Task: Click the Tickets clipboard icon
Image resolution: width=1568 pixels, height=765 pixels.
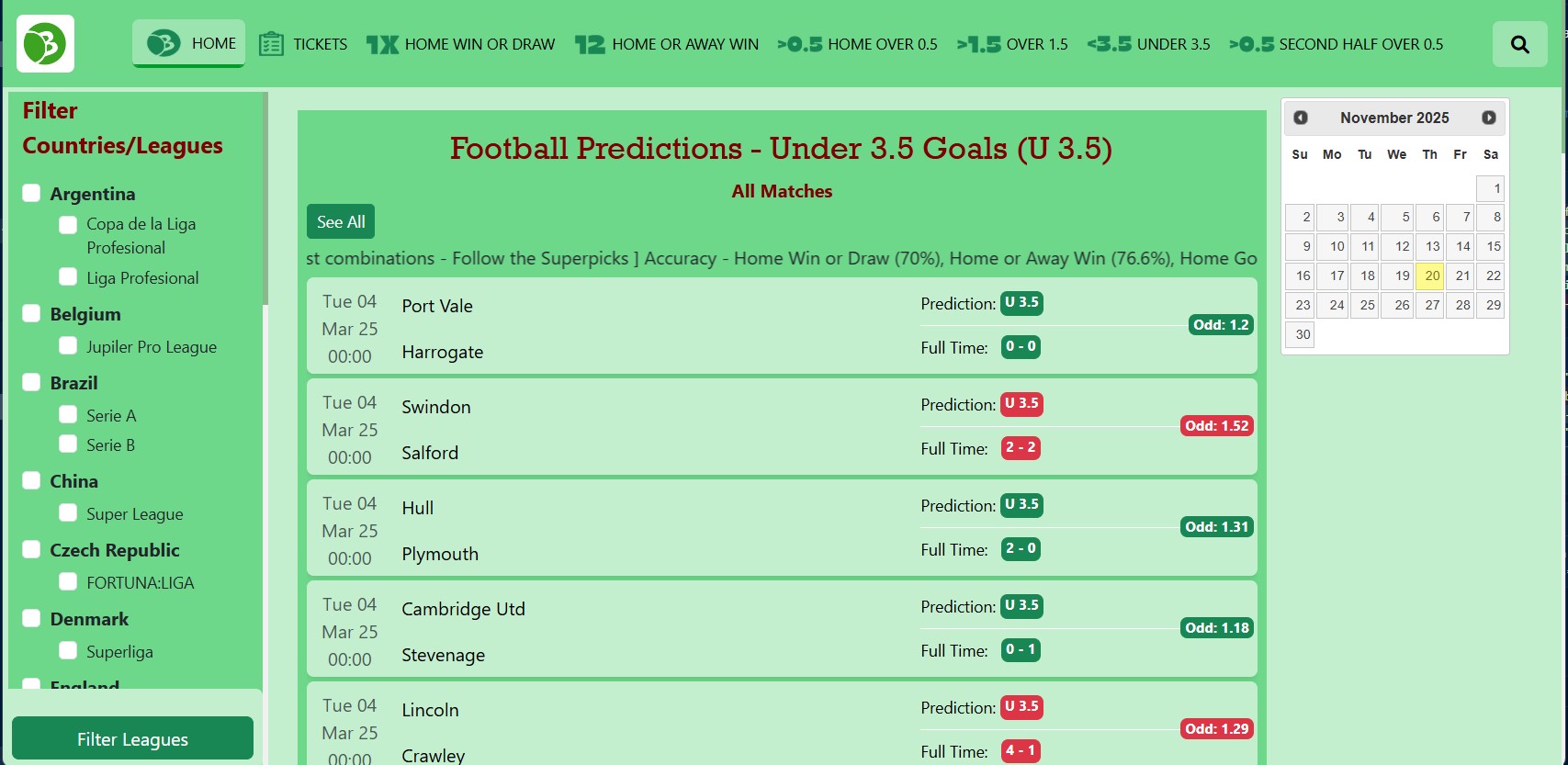Action: (x=271, y=44)
